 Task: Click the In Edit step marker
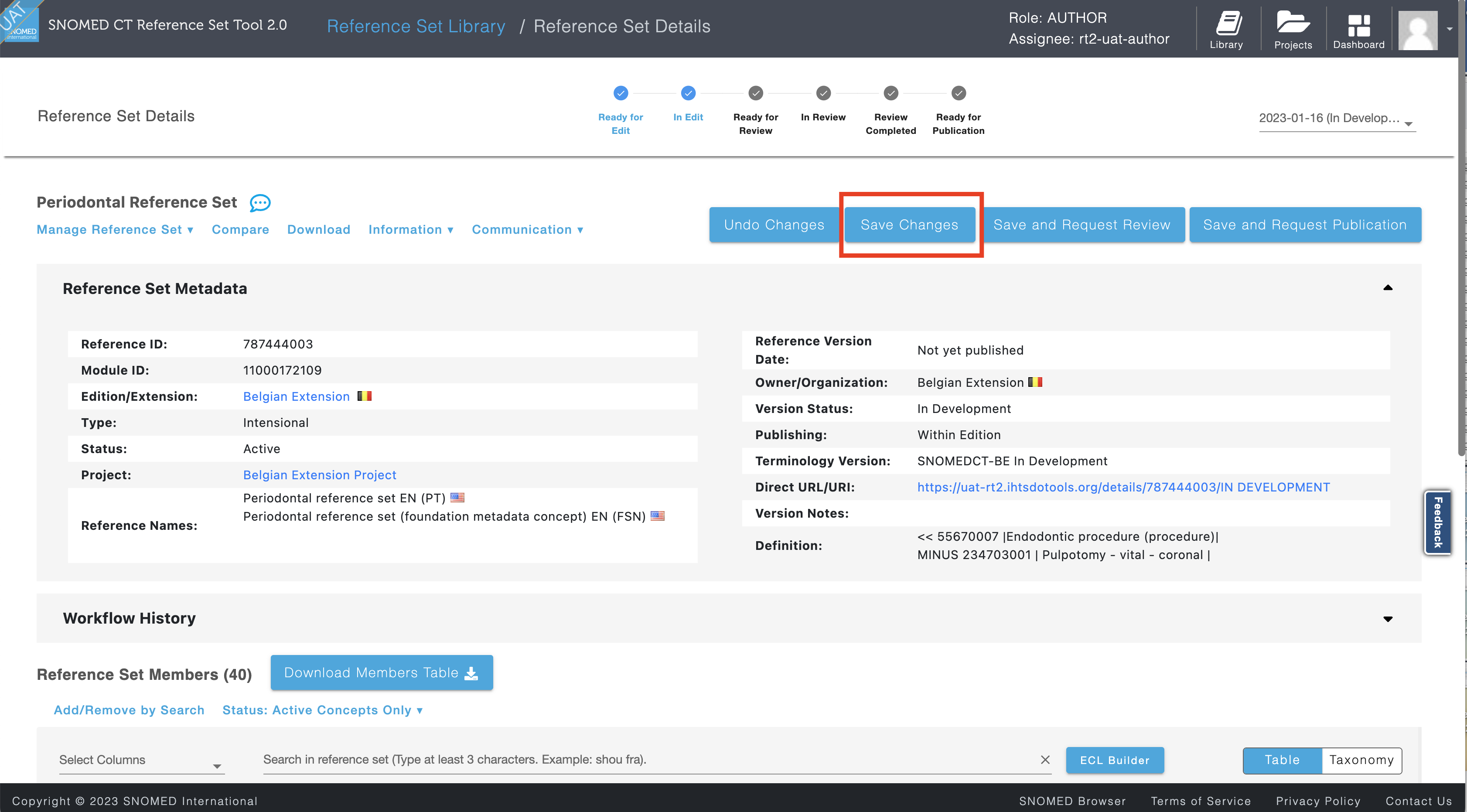(688, 93)
